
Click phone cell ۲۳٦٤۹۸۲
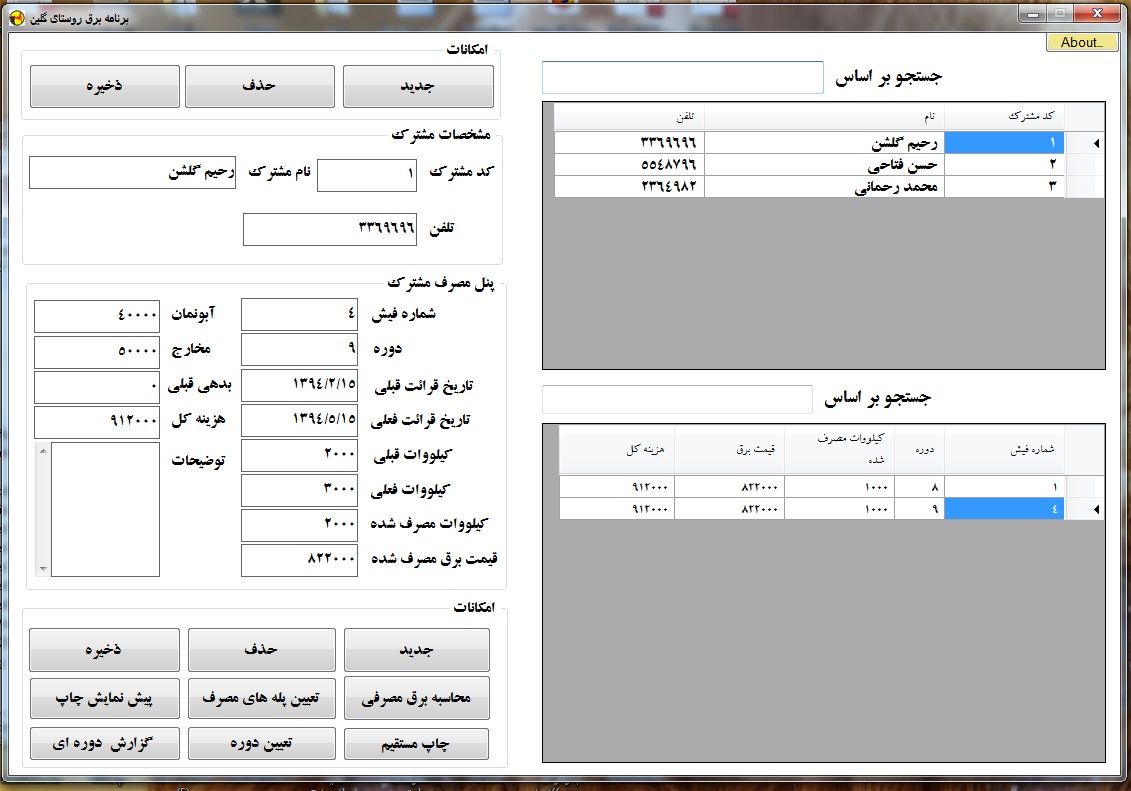point(629,187)
